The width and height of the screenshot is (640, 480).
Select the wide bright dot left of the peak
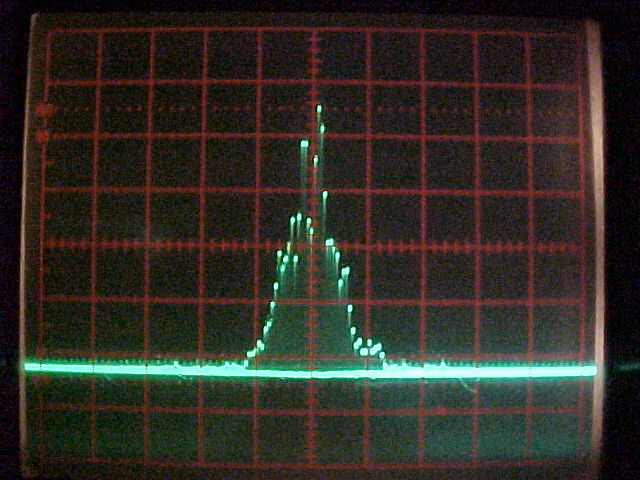coord(304,143)
